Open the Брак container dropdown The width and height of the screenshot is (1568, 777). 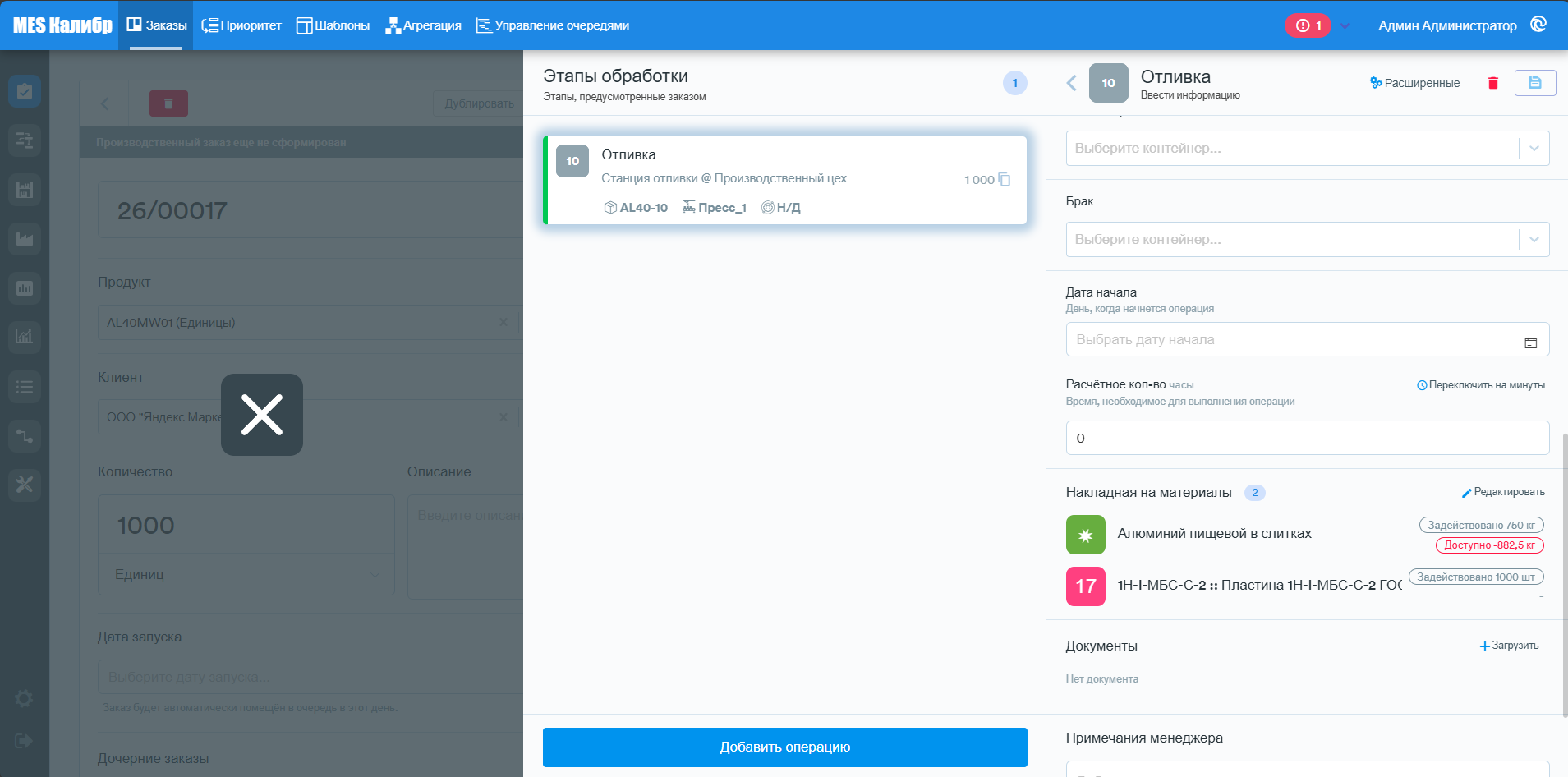click(1308, 240)
